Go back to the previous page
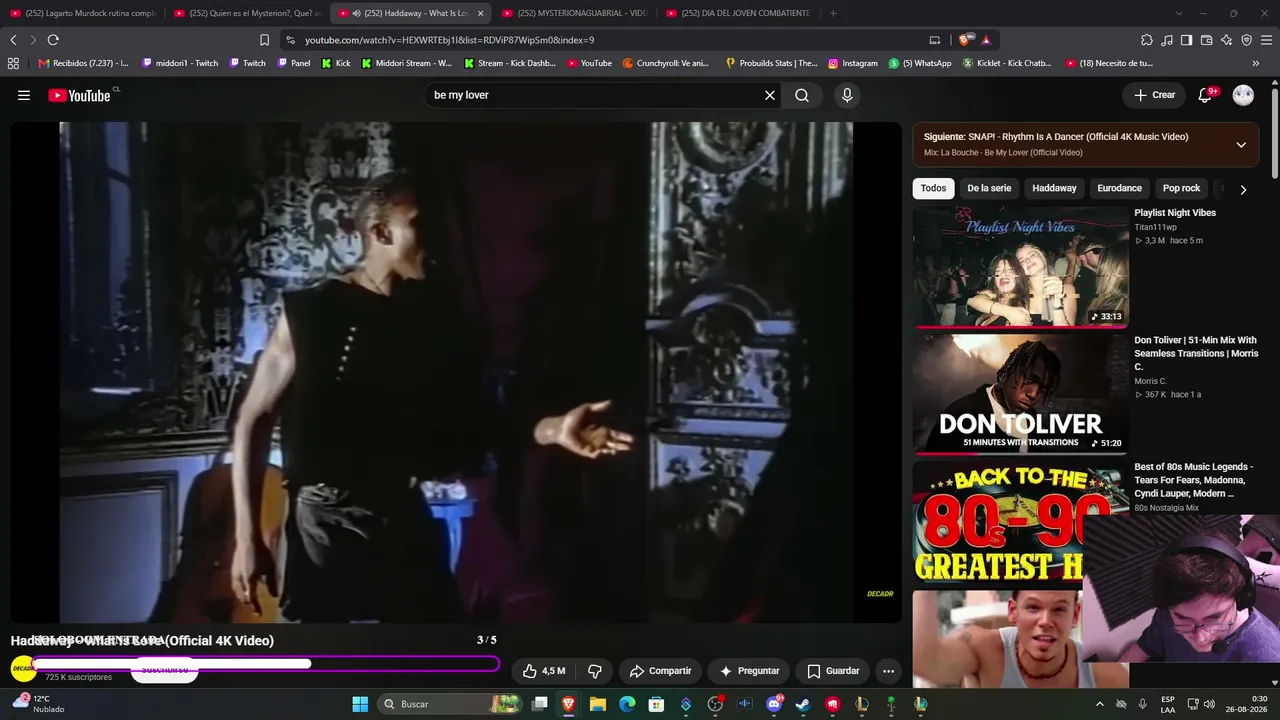Screen dimensions: 1280x720 [13, 40]
